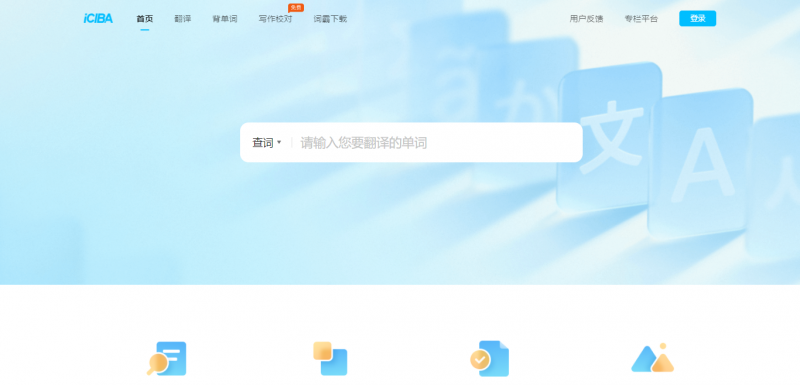This screenshot has width=800, height=385.
Task: Open the 背单词 menu item
Action: [224, 19]
